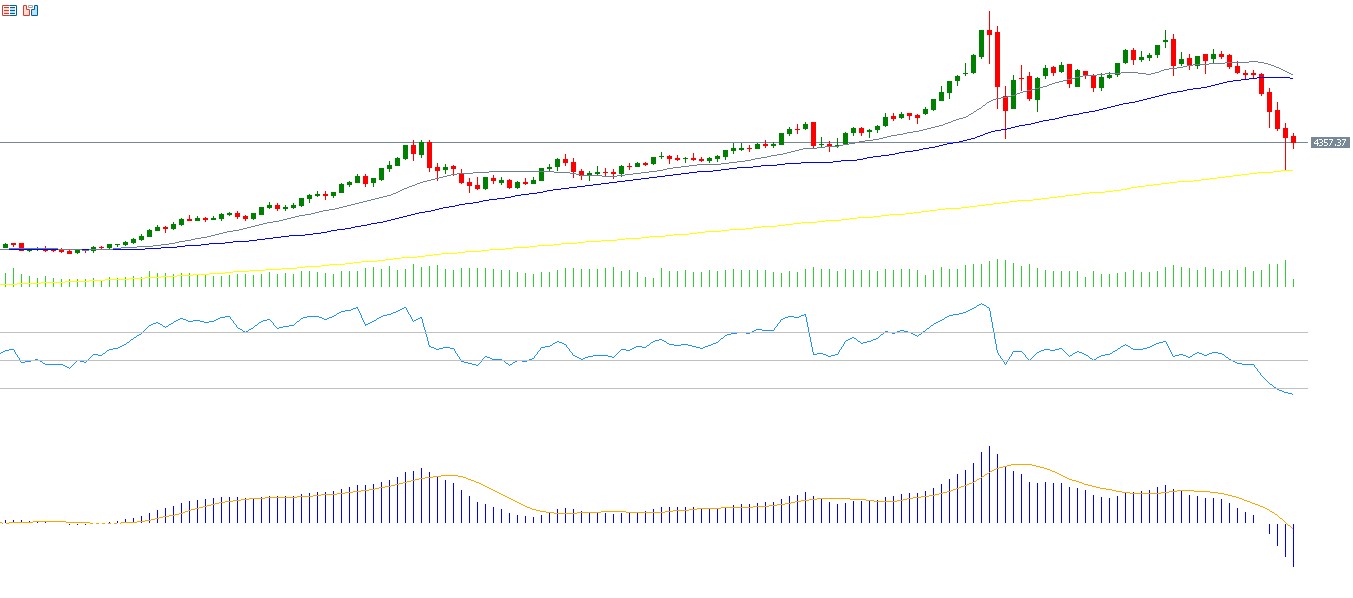Select the last red candle at current price
Image resolution: width=1353 pixels, height=598 pixels.
coord(1293,140)
